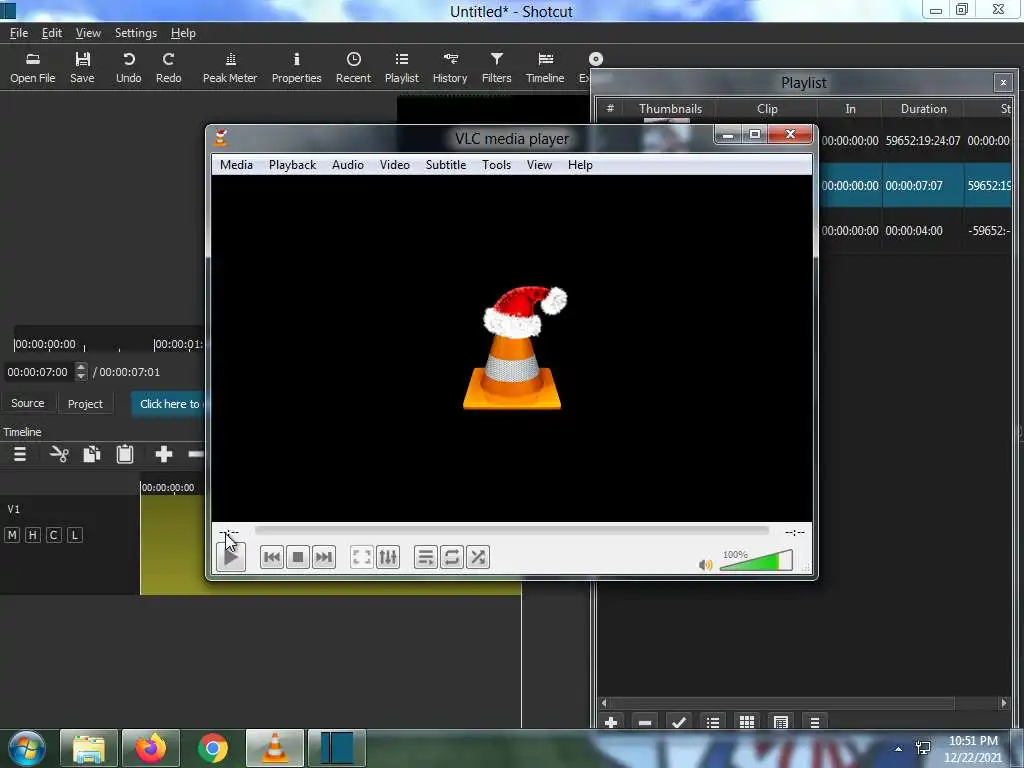The height and width of the screenshot is (768, 1024).
Task: Switch the playlist to icons grid view
Action: [747, 722]
